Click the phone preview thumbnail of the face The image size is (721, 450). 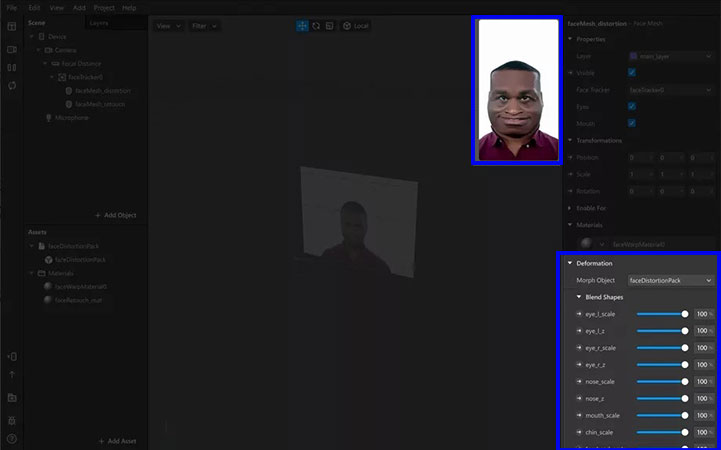[x=518, y=90]
